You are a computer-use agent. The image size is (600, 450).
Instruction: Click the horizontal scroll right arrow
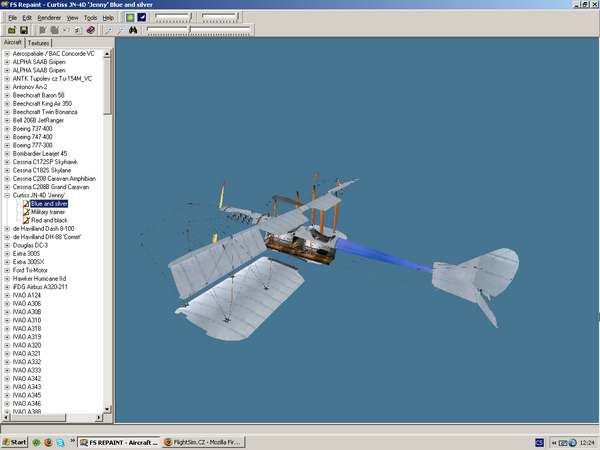(x=99, y=417)
